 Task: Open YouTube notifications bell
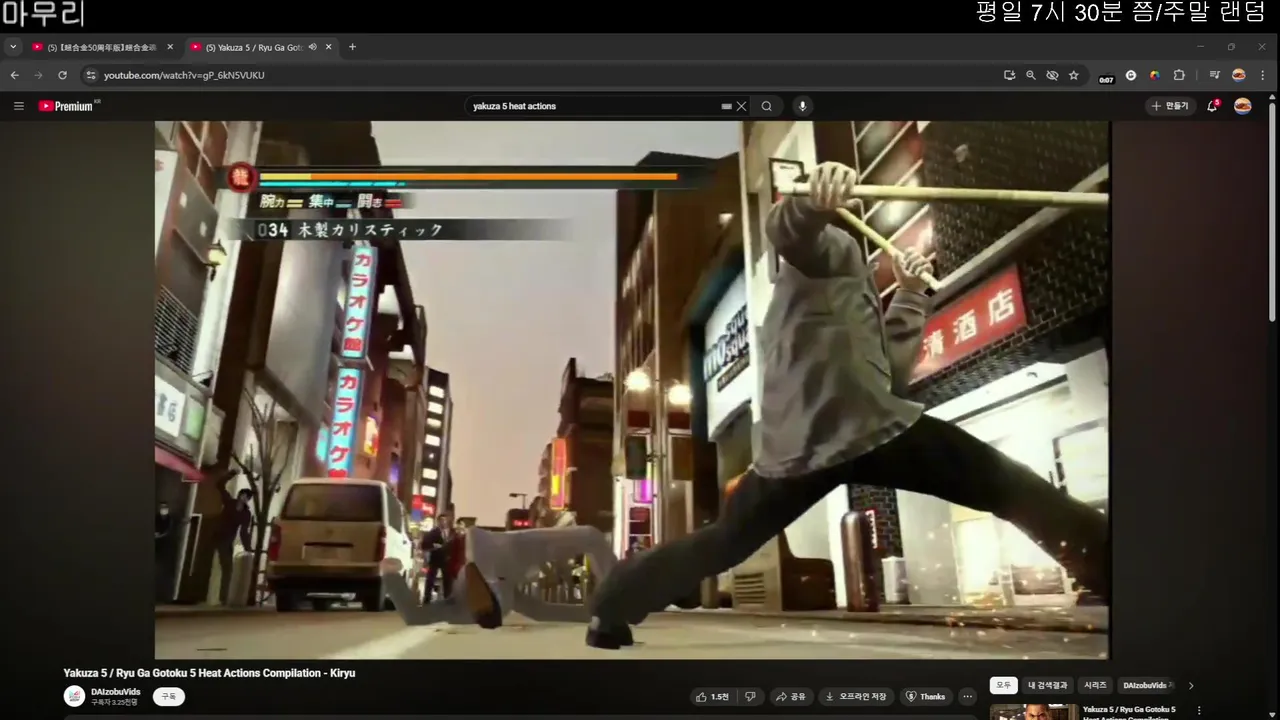[1212, 106]
